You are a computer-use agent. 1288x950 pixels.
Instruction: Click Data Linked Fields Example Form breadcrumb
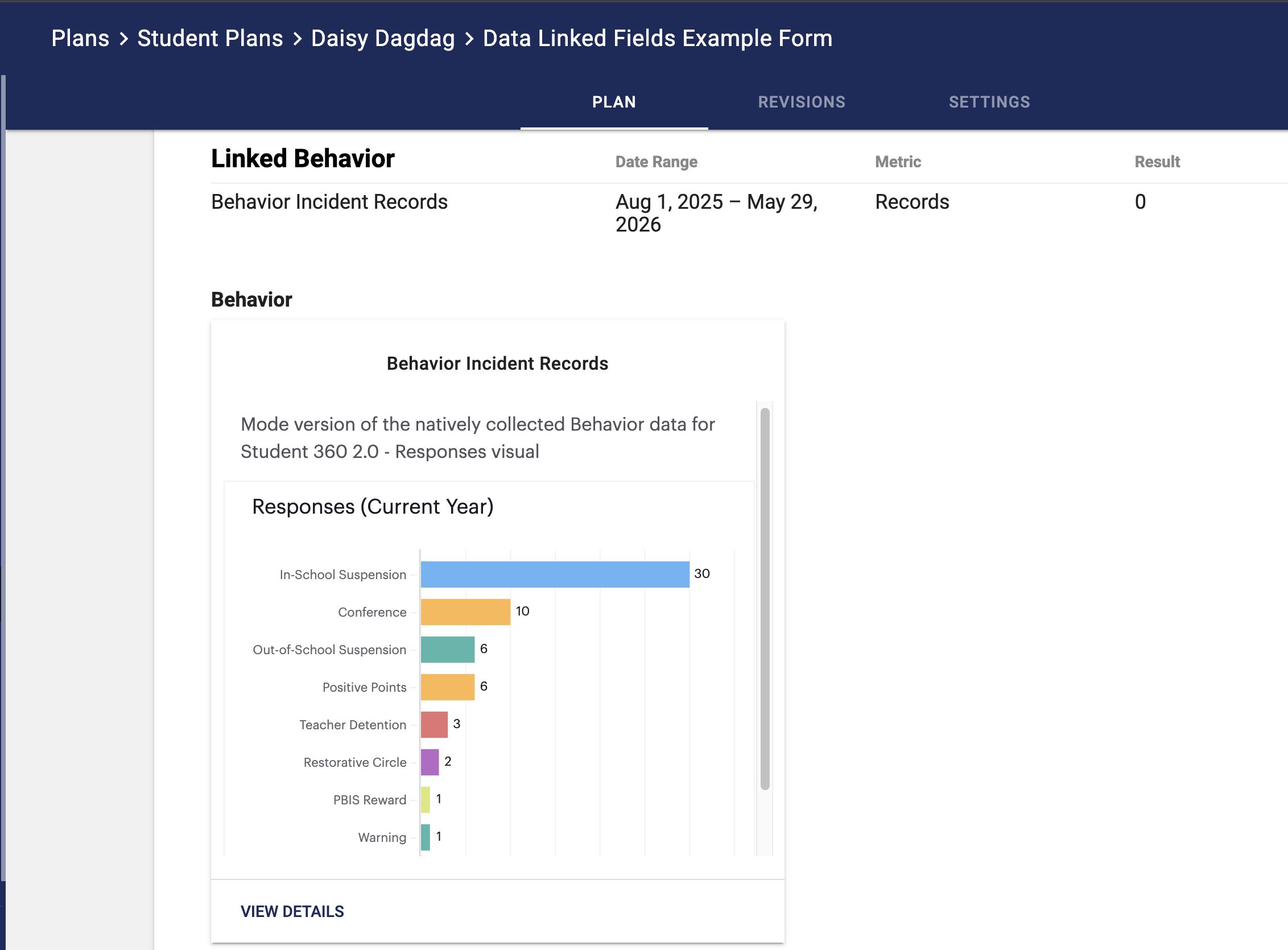[657, 39]
